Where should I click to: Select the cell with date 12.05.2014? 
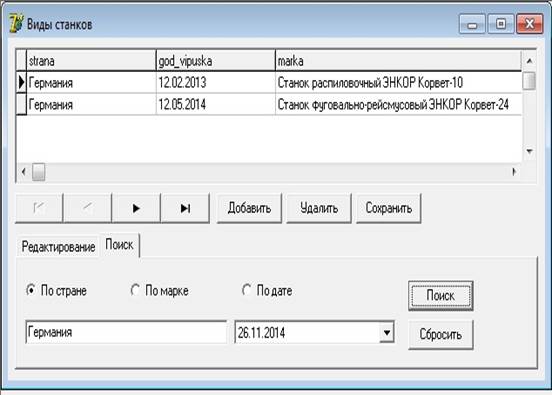click(x=215, y=105)
